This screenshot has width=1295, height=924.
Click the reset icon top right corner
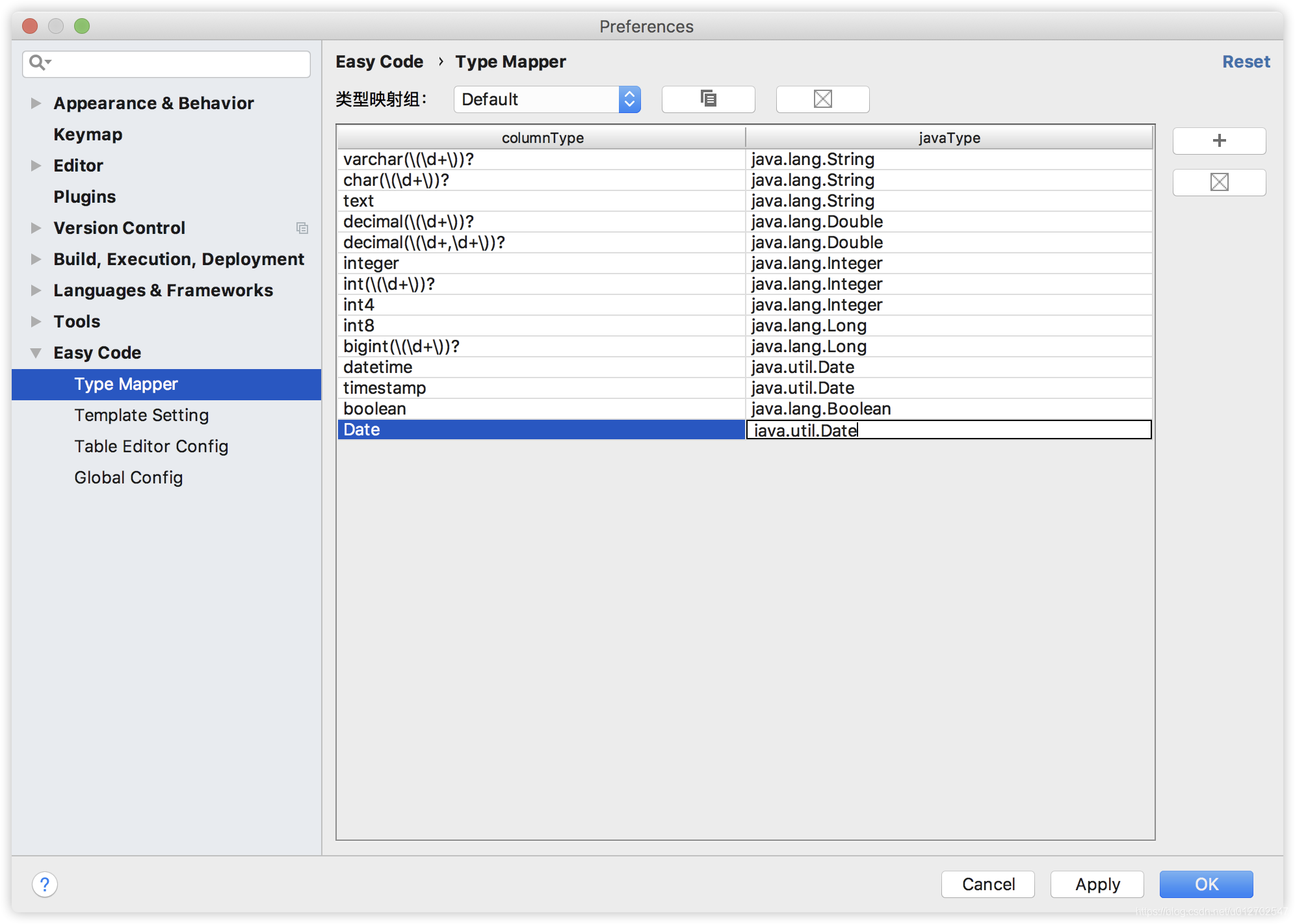click(x=1246, y=62)
